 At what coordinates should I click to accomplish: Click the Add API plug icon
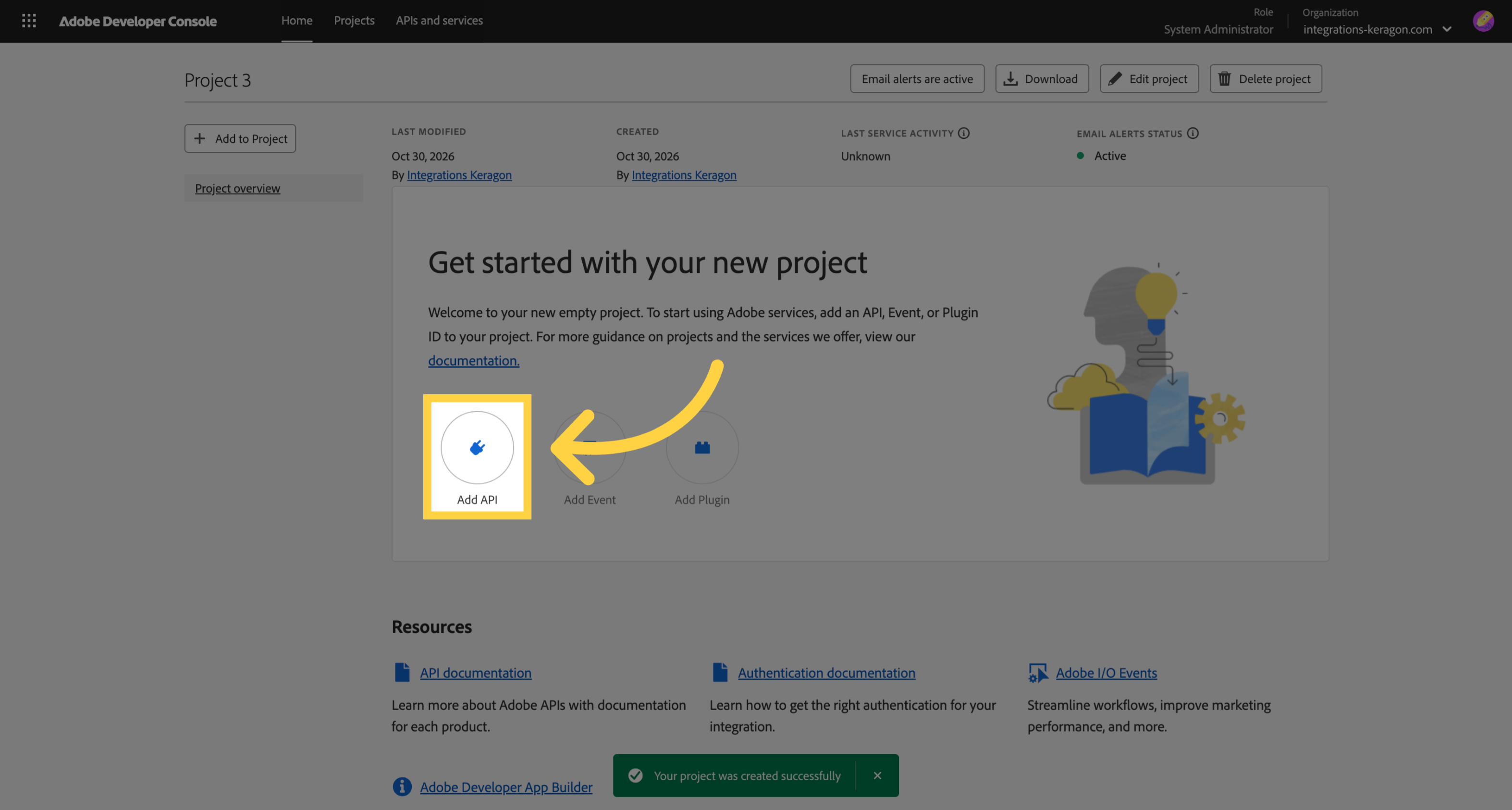477,447
